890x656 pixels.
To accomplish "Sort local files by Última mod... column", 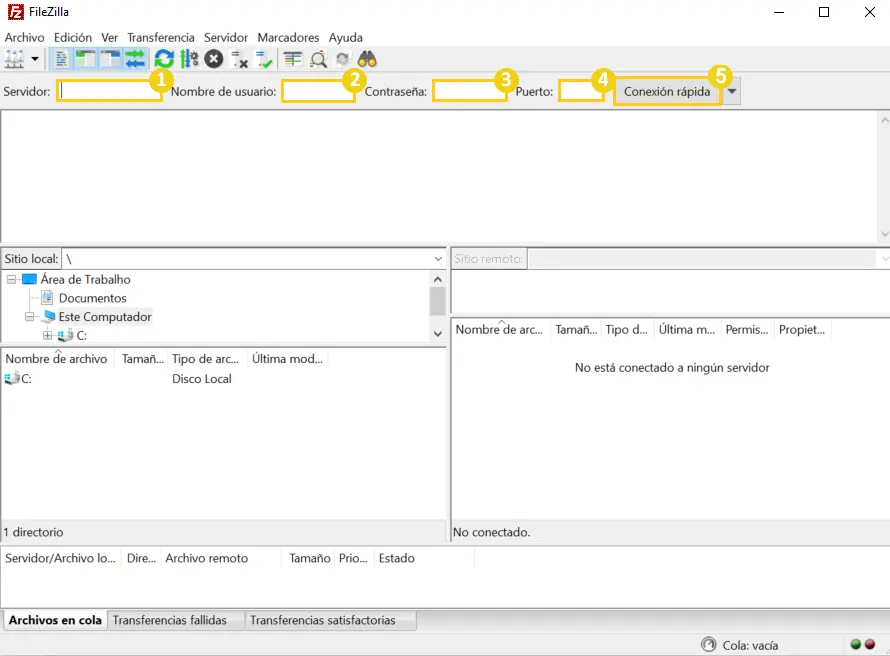I will 287,359.
